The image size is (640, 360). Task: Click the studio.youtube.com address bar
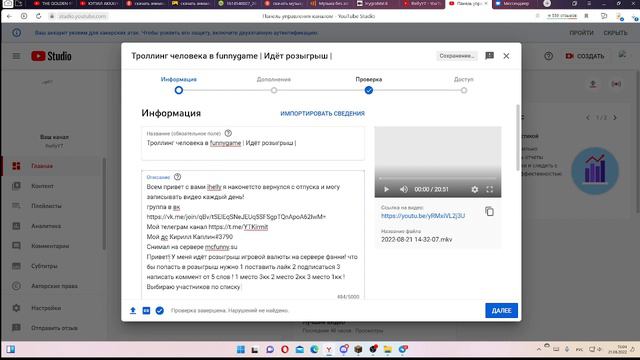point(83,16)
